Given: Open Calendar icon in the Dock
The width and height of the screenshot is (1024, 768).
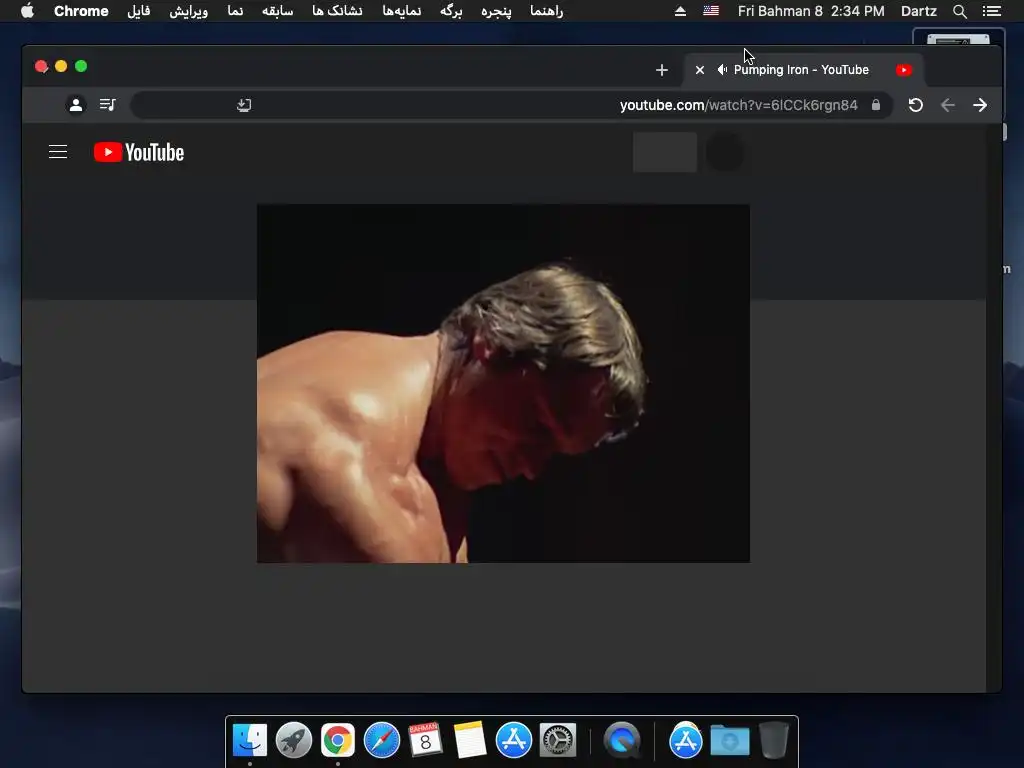Looking at the screenshot, I should point(425,740).
